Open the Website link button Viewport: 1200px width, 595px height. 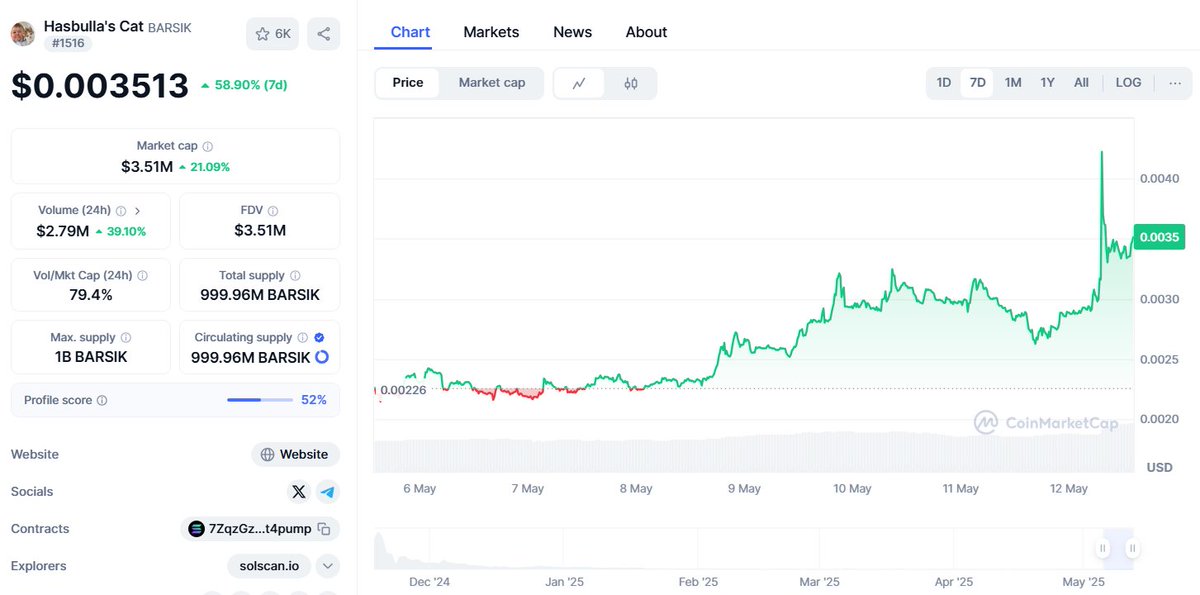pos(296,454)
